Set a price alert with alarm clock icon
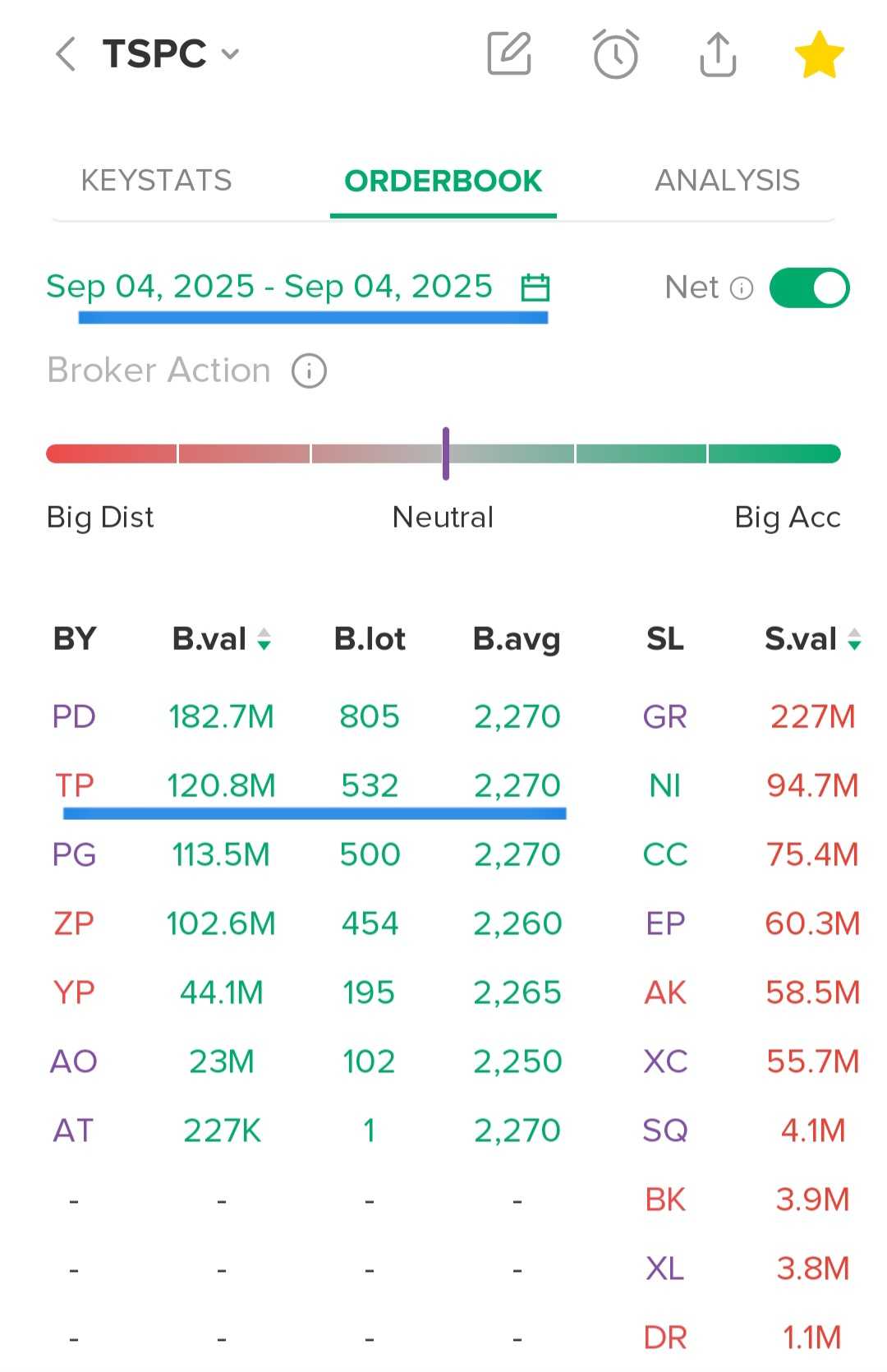The height and width of the screenshot is (1372, 887). tap(615, 54)
